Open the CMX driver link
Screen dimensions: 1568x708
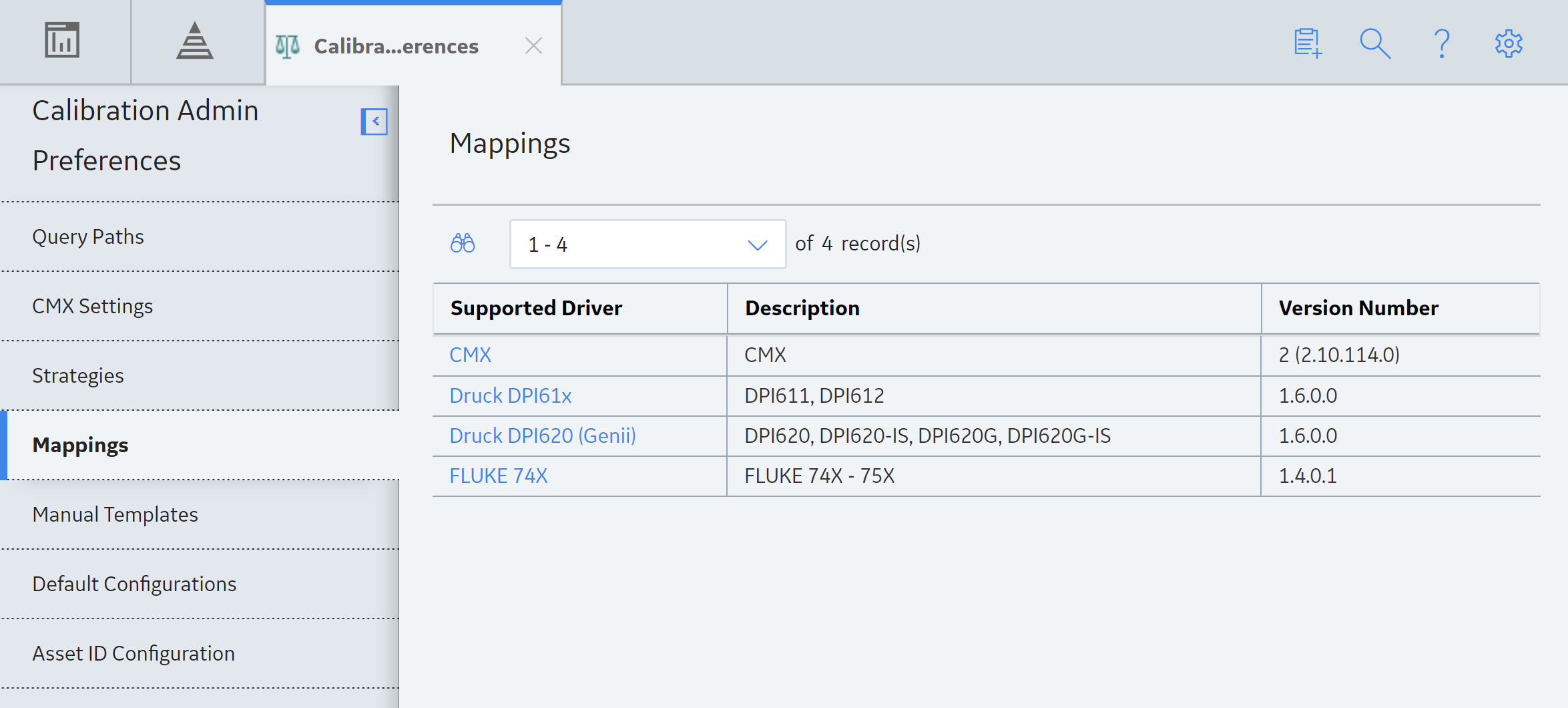tap(471, 355)
